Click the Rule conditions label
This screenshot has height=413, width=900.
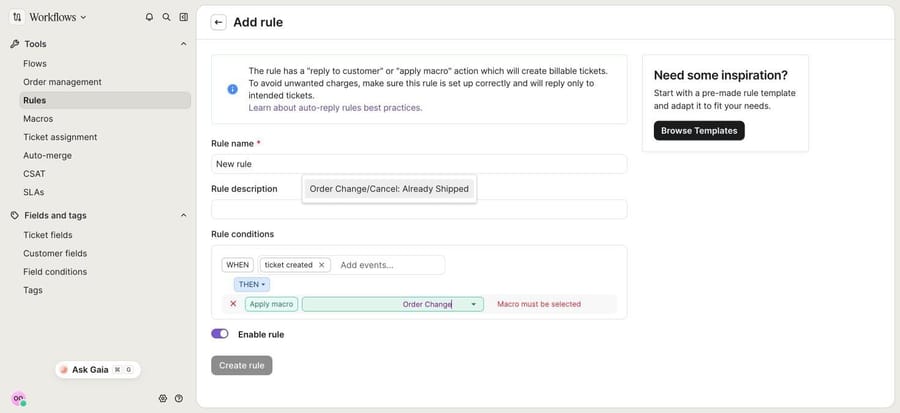click(242, 234)
